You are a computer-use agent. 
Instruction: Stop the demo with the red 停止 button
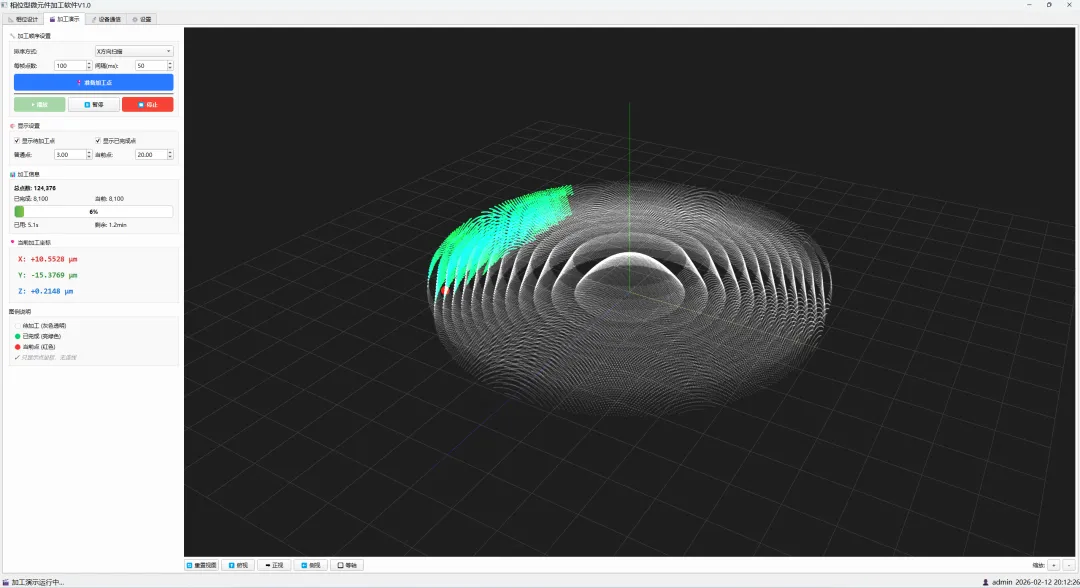point(147,105)
